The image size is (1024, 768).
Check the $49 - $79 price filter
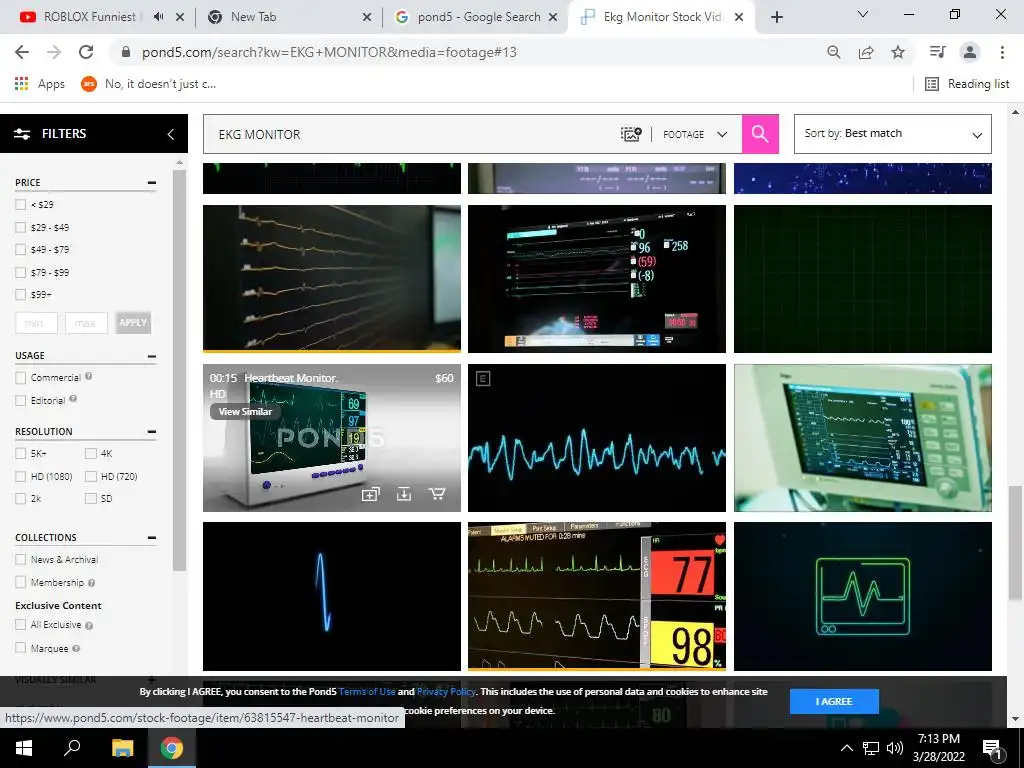[20, 249]
